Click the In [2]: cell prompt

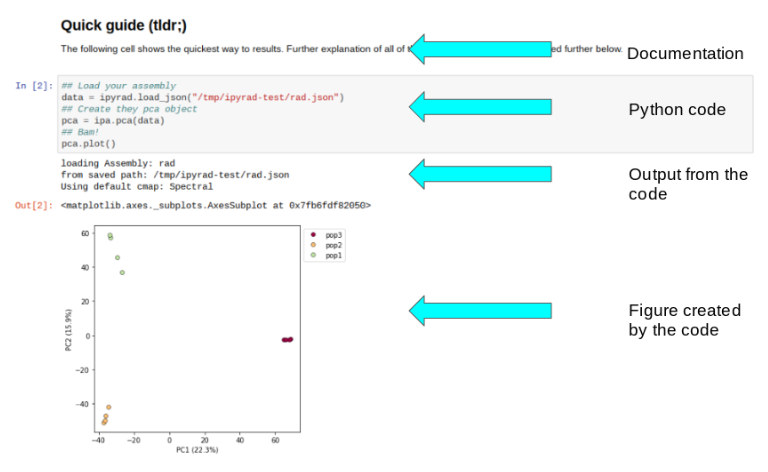click(x=34, y=86)
